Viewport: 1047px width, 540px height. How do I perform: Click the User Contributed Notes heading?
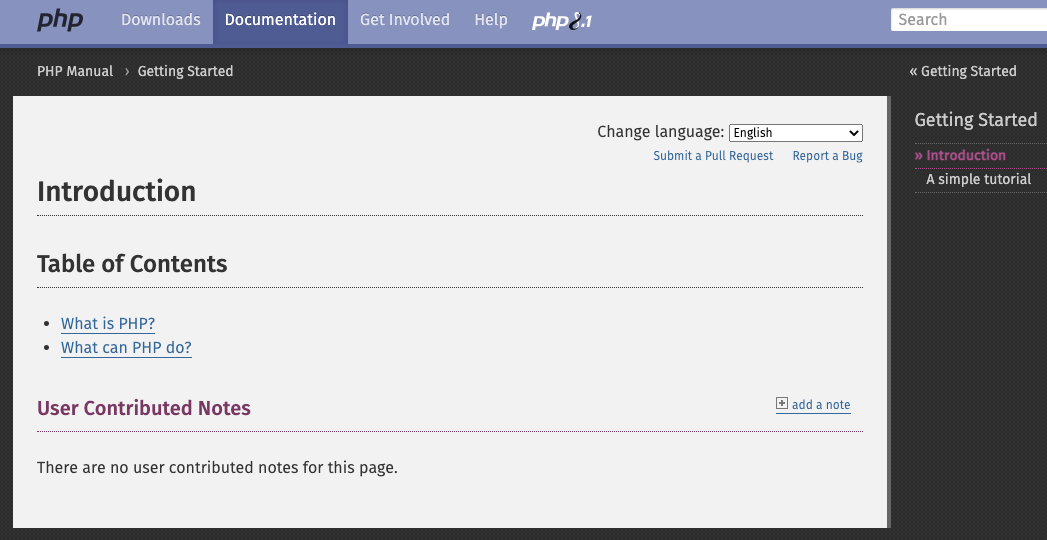tap(144, 408)
